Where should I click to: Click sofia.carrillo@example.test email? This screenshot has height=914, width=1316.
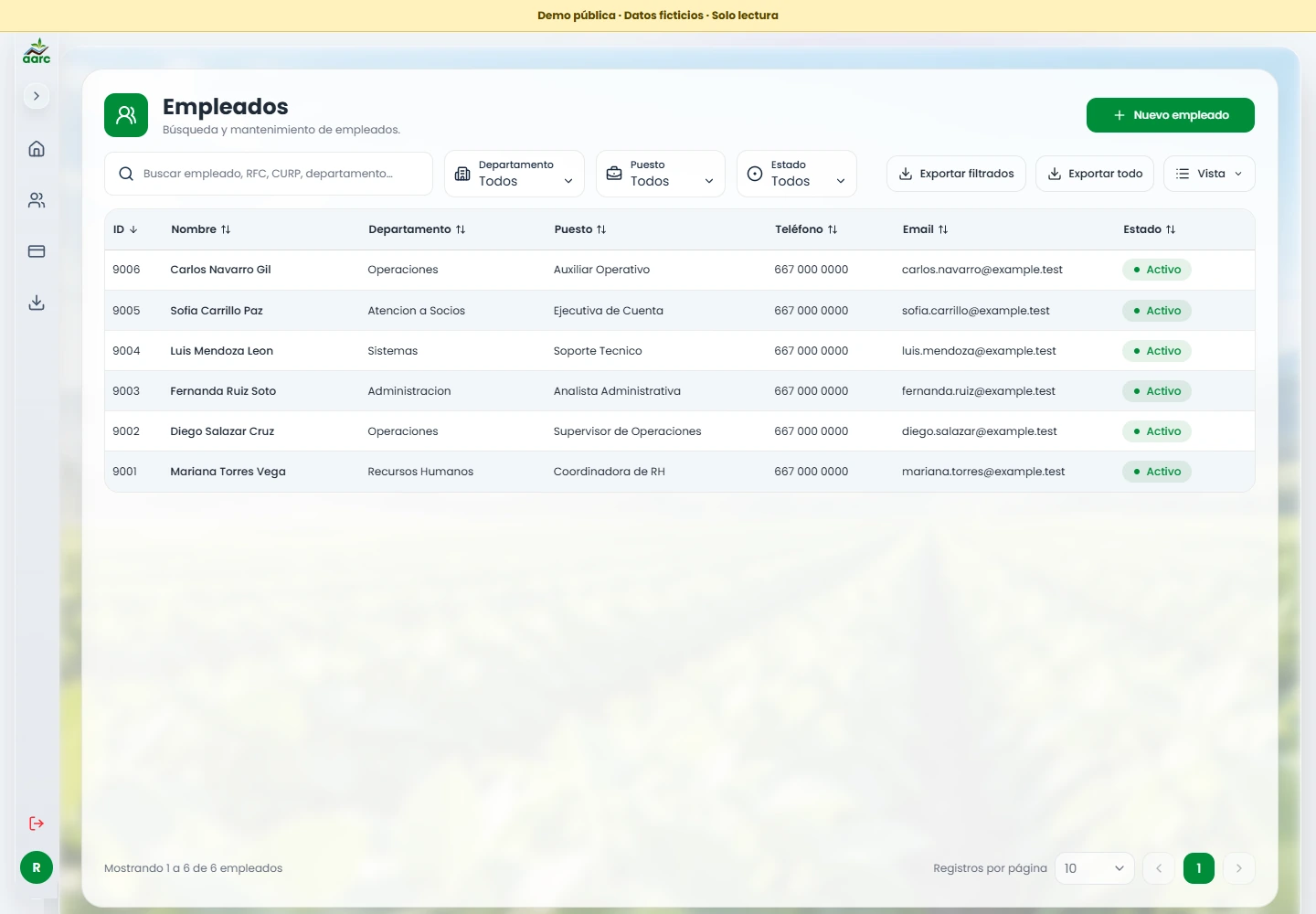click(976, 311)
